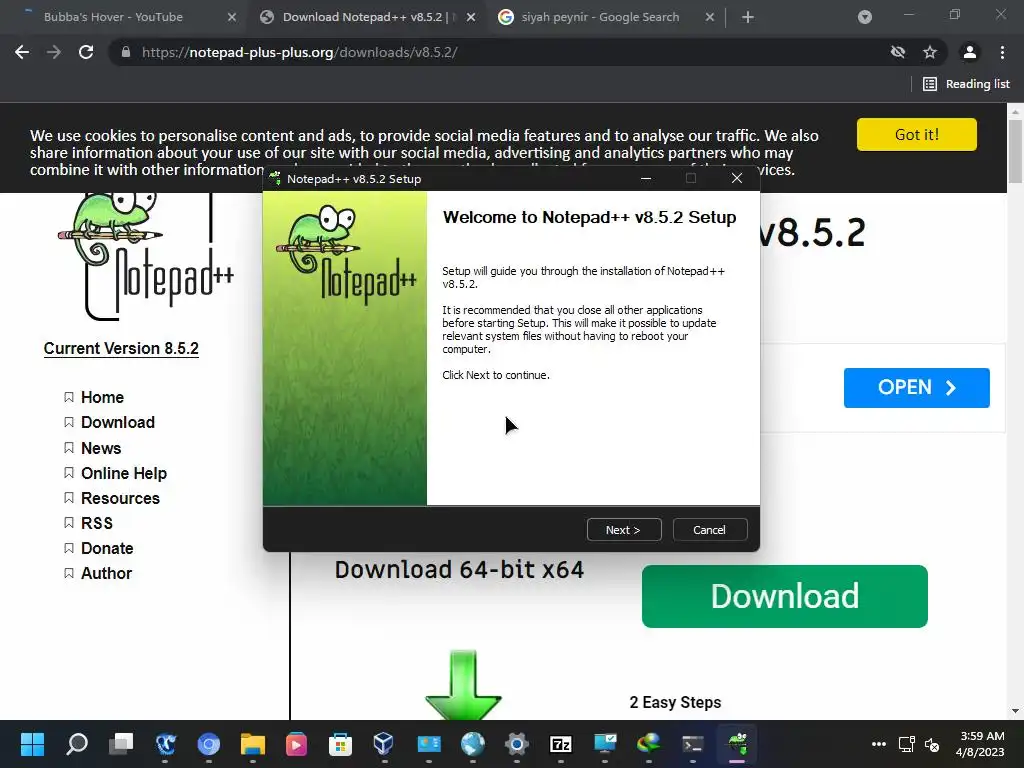
Task: Expand the tab search dropdown
Action: [x=865, y=17]
